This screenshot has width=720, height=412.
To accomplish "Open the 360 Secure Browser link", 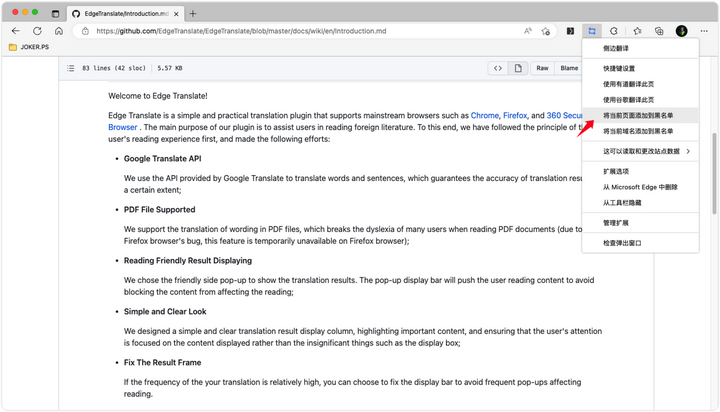I will [x=564, y=115].
